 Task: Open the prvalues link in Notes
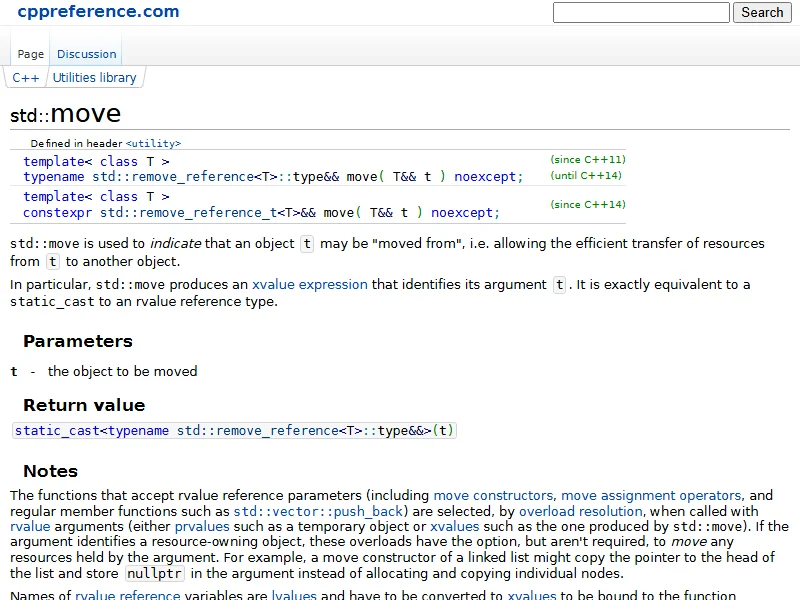click(202, 526)
